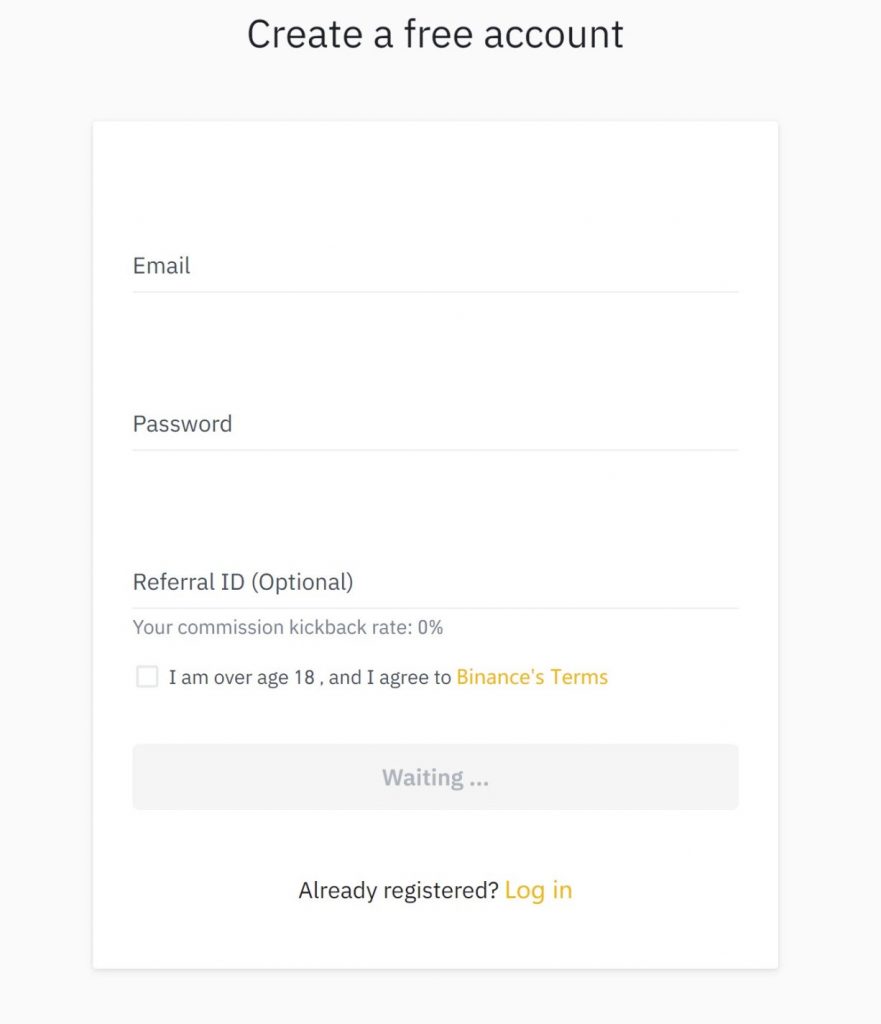Viewport: 881px width, 1024px height.
Task: Click the Password placeholder label
Action: (182, 424)
